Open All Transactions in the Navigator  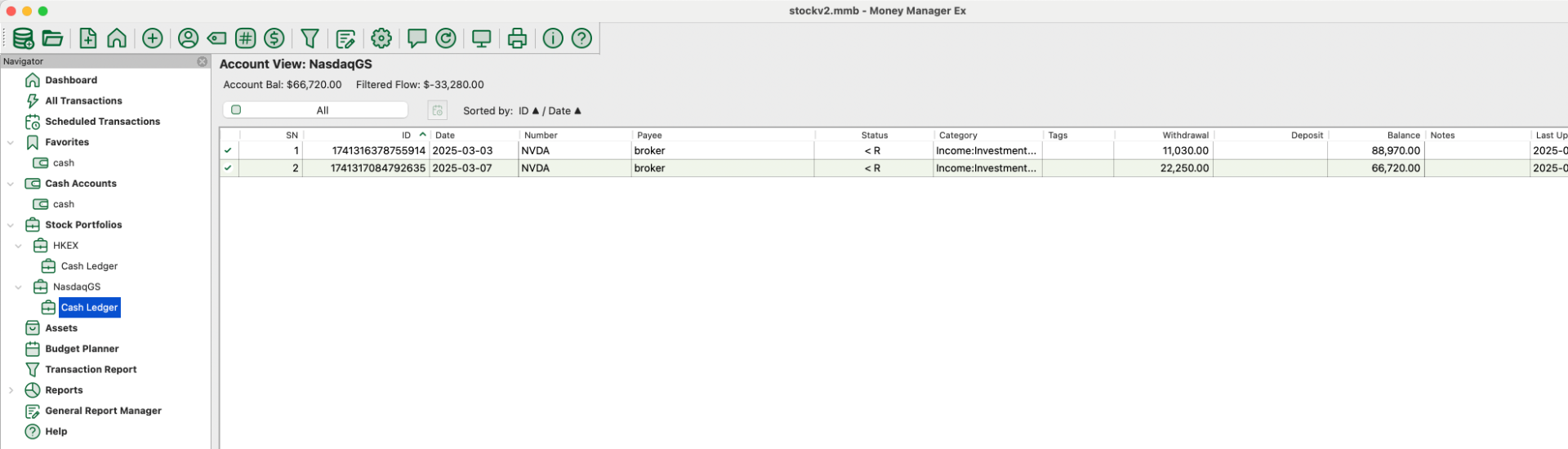click(x=83, y=101)
